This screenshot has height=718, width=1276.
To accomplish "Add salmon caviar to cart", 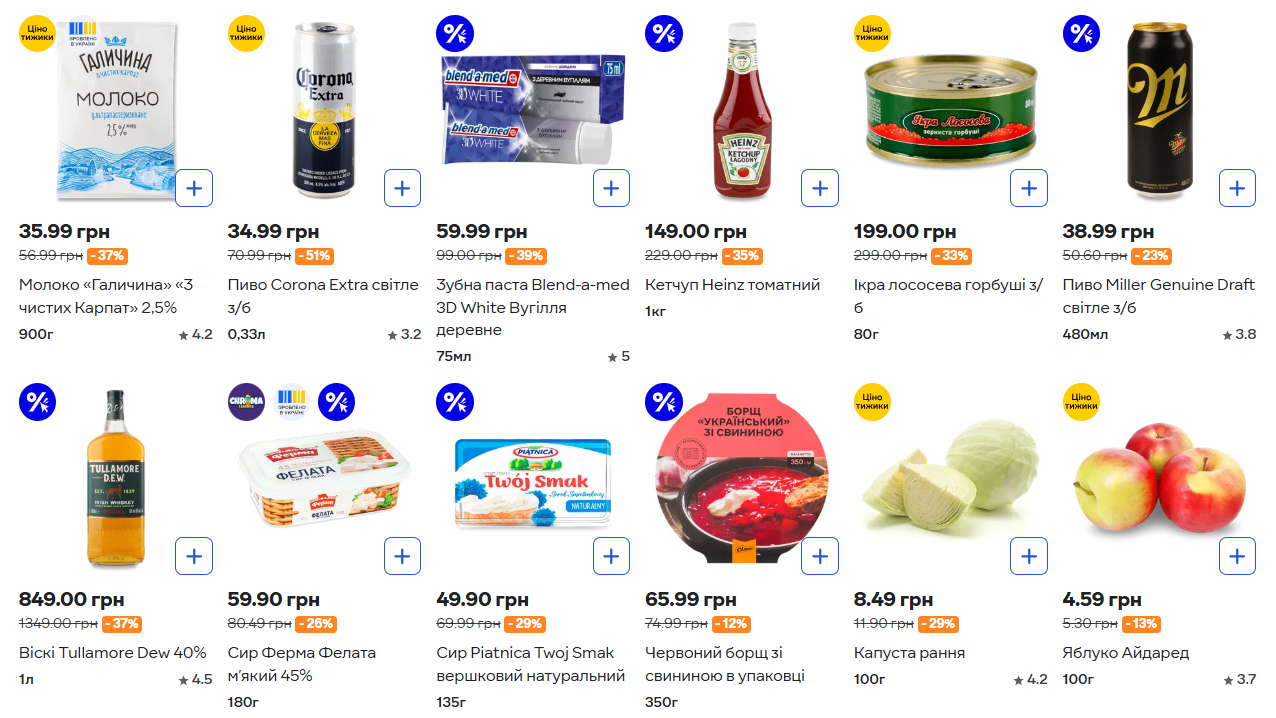I will point(1028,188).
